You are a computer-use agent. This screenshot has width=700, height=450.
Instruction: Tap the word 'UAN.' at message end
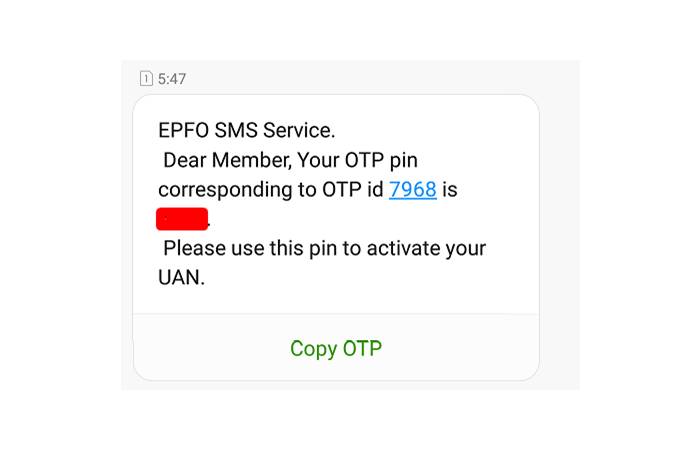pyautogui.click(x=182, y=278)
